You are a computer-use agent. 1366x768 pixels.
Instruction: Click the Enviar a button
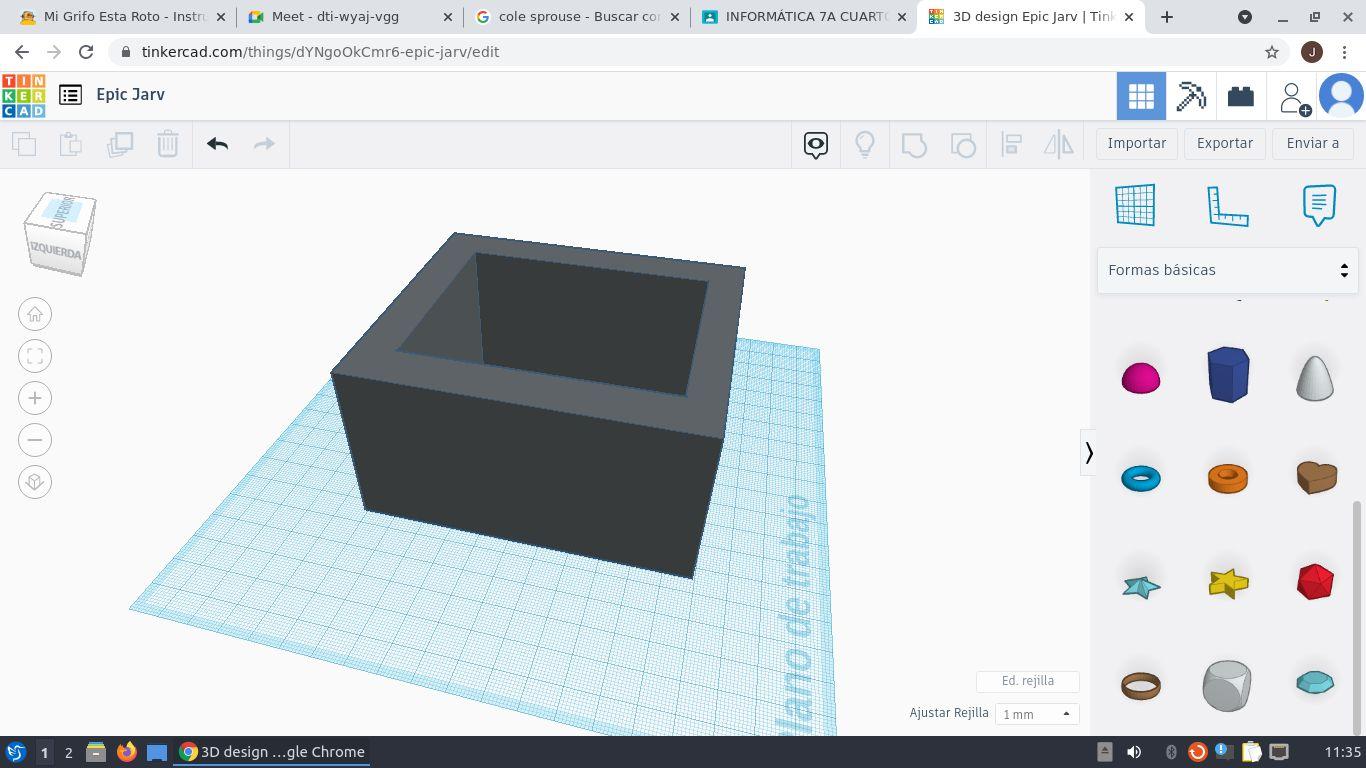coord(1313,143)
